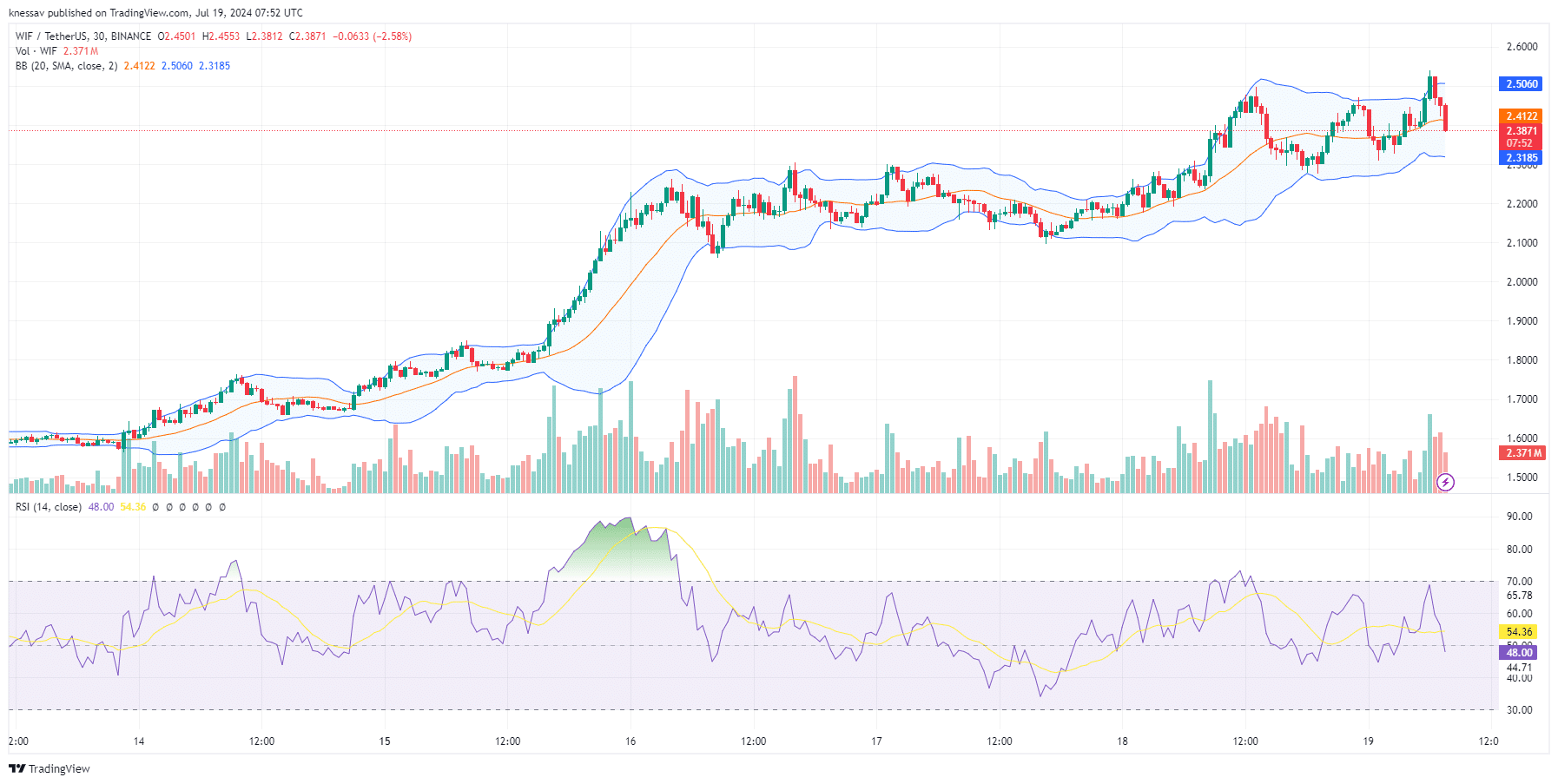Click the 70.00 RSI axis label

tap(1519, 582)
